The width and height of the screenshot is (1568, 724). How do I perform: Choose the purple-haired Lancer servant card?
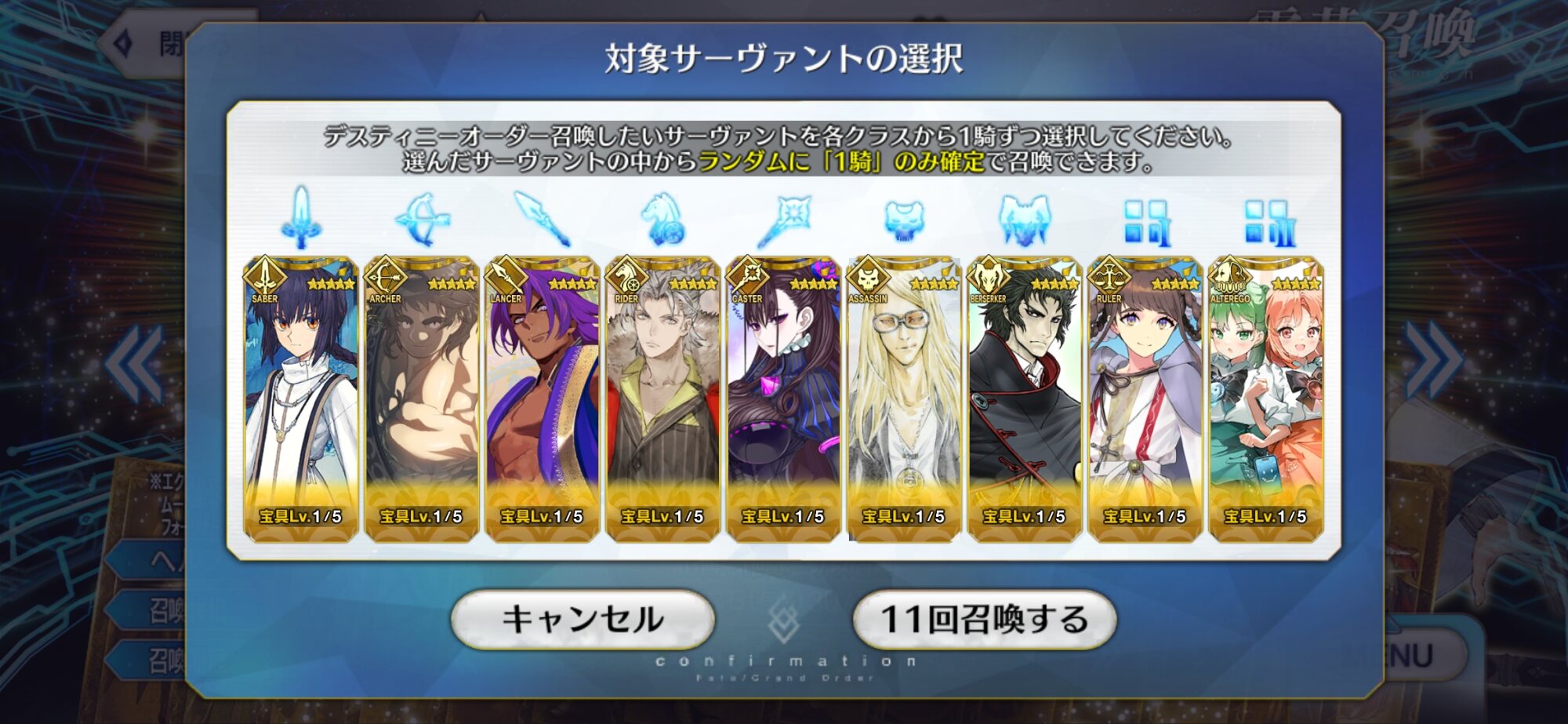tap(543, 399)
